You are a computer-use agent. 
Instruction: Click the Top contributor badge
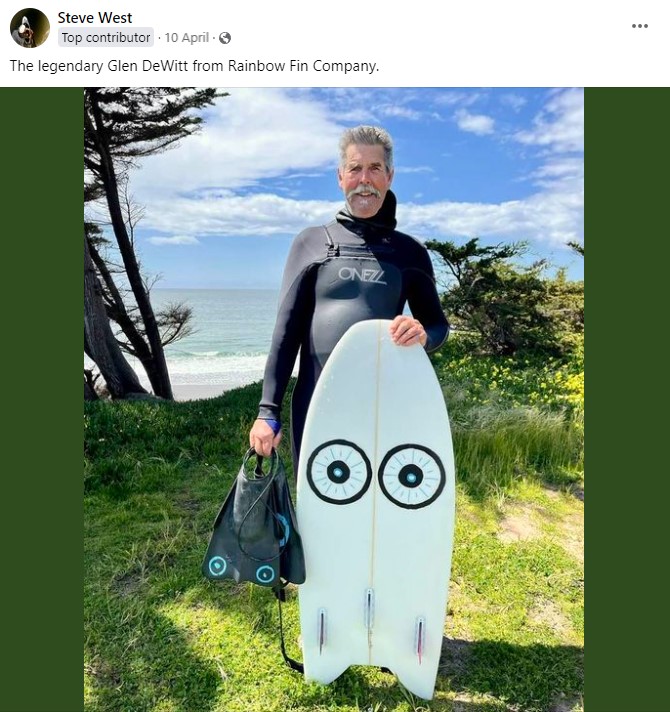(x=105, y=38)
